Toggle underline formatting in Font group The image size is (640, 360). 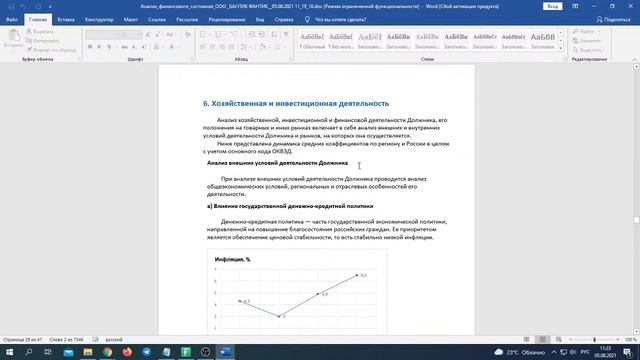pos(109,47)
